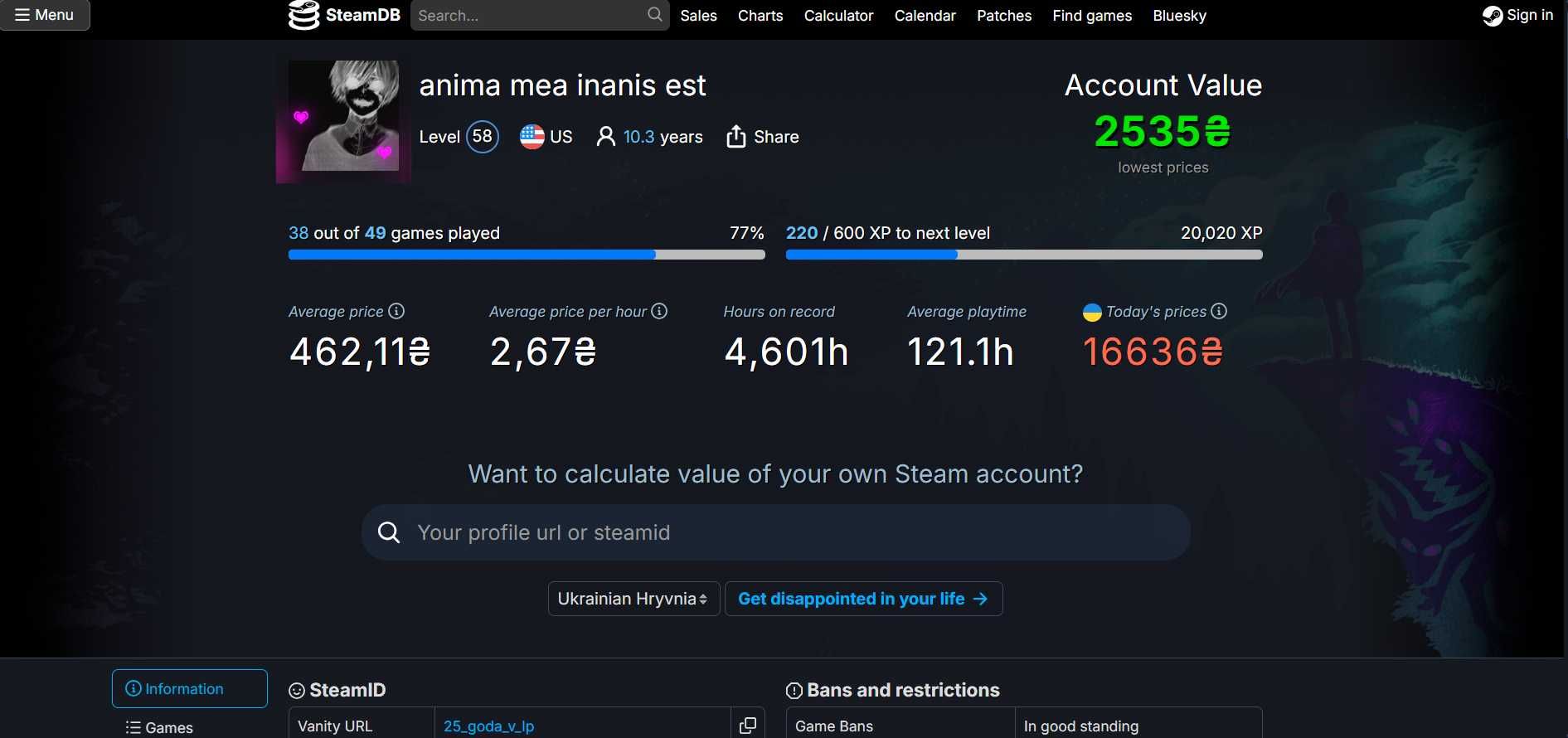This screenshot has width=1568, height=738.
Task: Click the 49 total games number
Action: (x=376, y=233)
